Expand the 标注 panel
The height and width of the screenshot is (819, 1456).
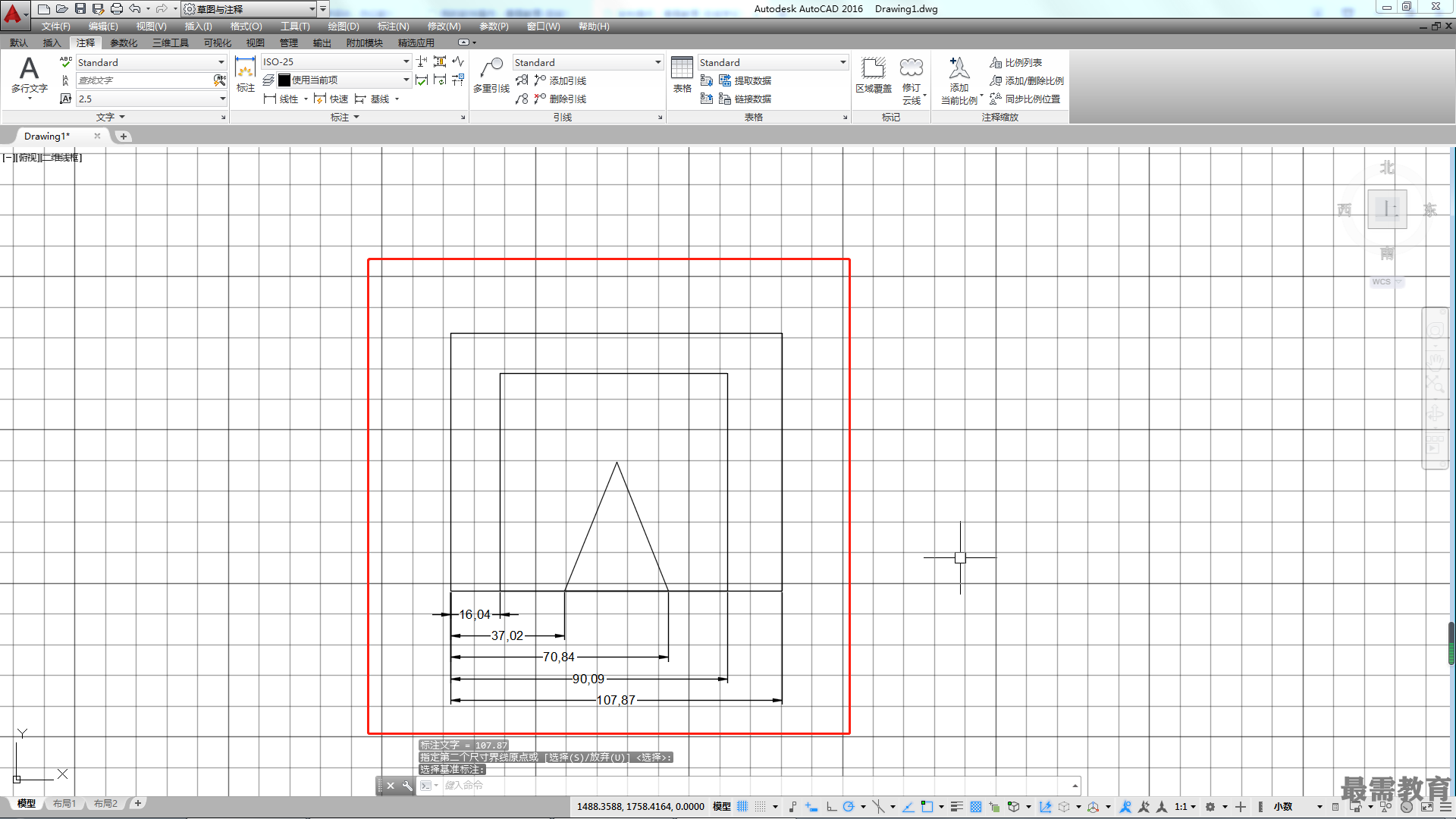pyautogui.click(x=345, y=118)
